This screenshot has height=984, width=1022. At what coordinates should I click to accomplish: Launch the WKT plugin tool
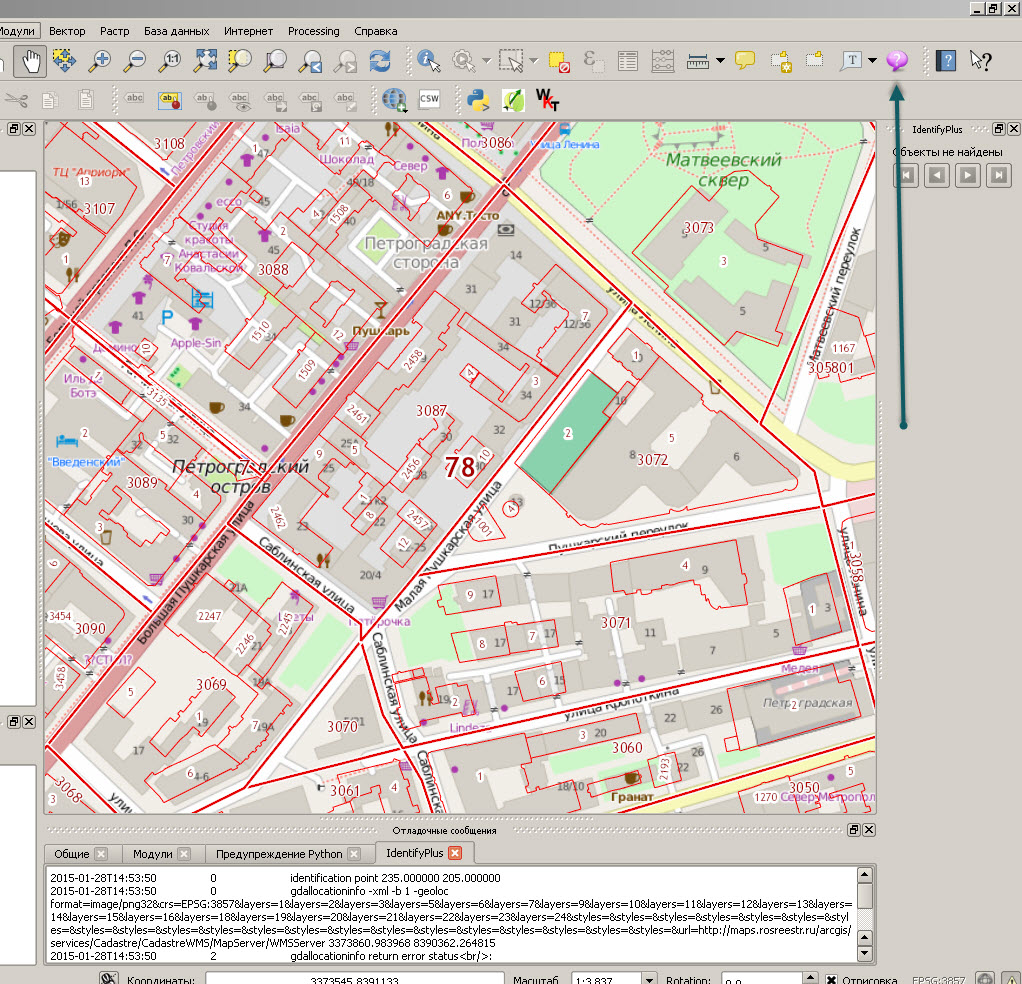click(x=547, y=98)
